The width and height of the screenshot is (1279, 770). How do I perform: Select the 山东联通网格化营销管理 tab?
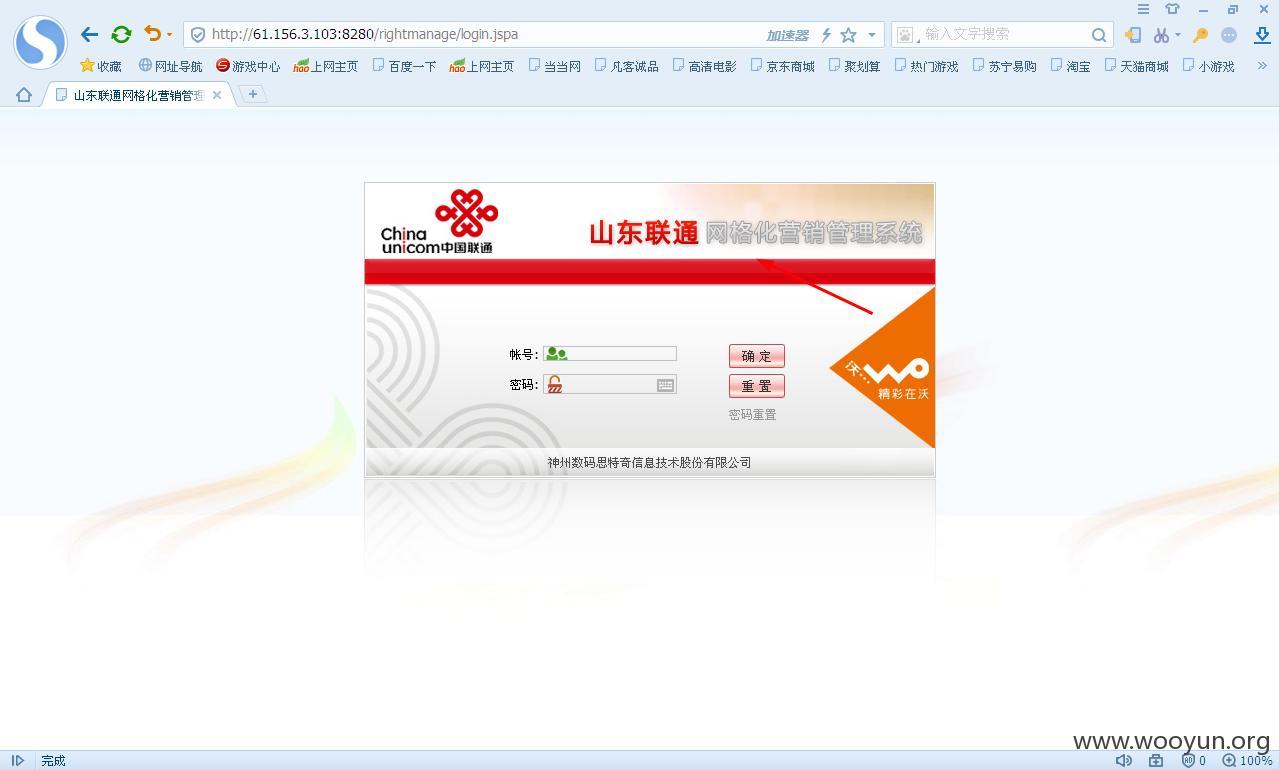coord(138,95)
